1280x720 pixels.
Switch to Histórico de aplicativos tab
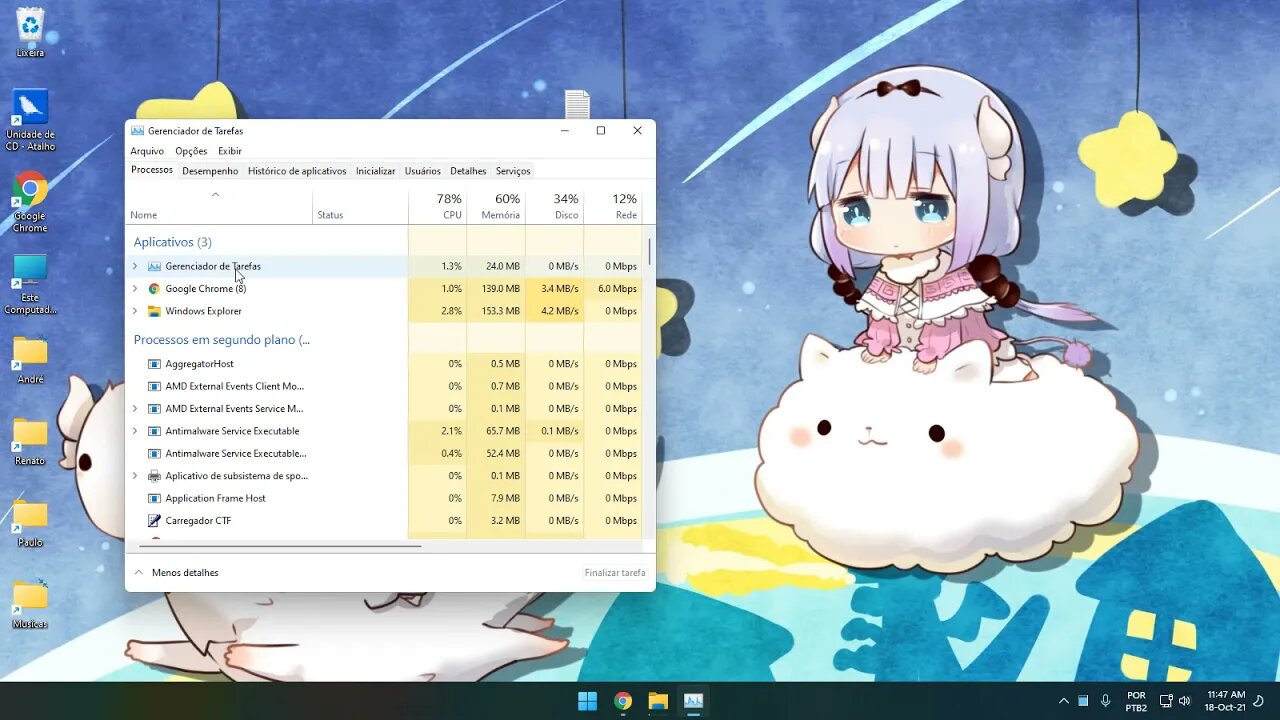point(297,171)
